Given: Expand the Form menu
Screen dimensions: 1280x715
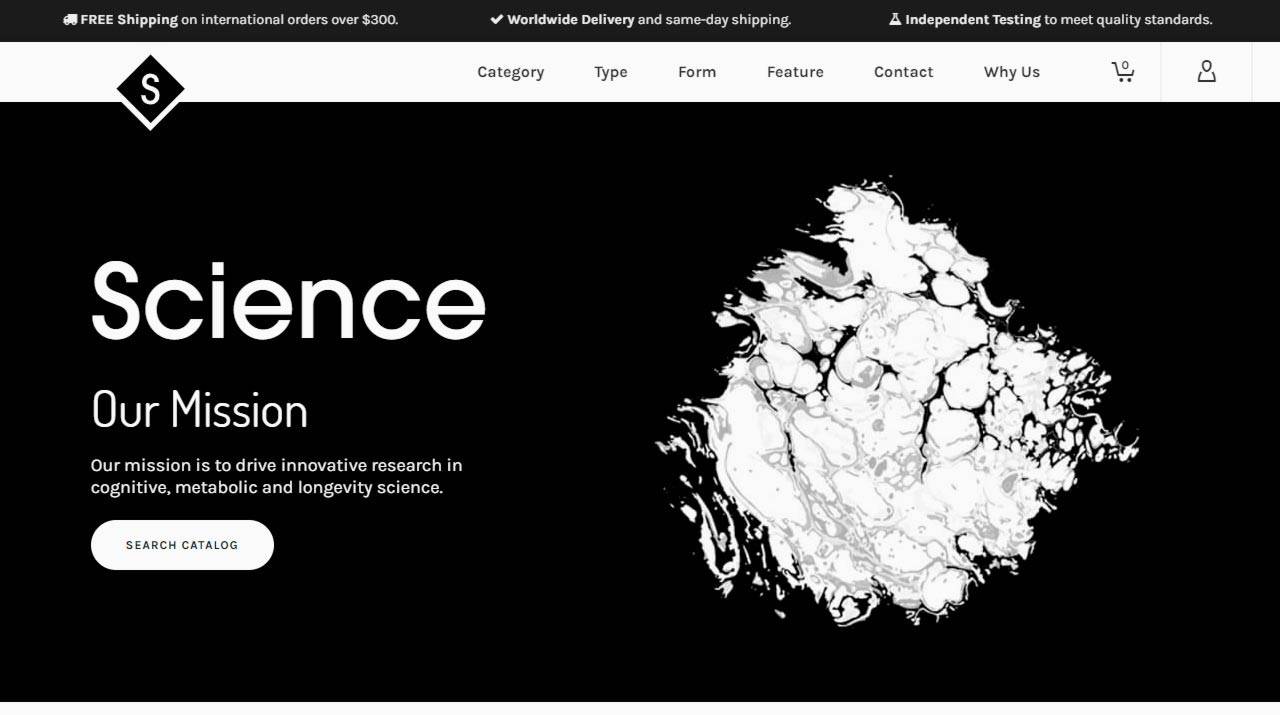Looking at the screenshot, I should (x=696, y=72).
